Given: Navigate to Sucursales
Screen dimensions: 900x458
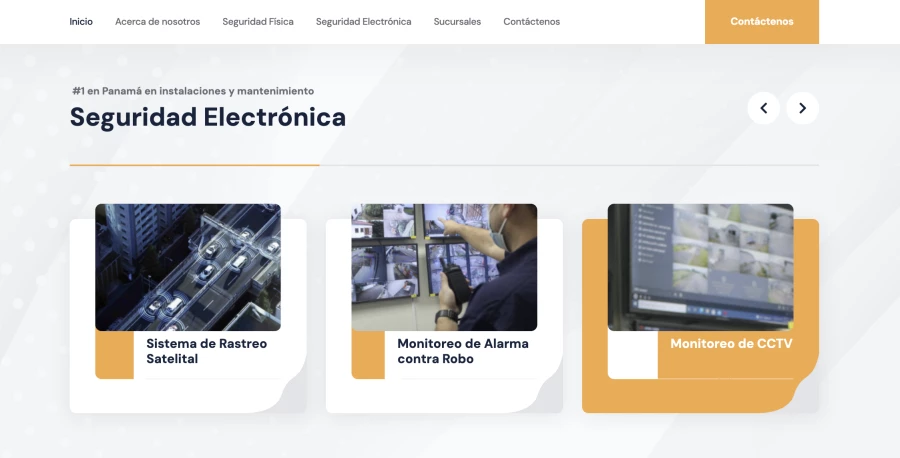Looking at the screenshot, I should click(x=457, y=22).
